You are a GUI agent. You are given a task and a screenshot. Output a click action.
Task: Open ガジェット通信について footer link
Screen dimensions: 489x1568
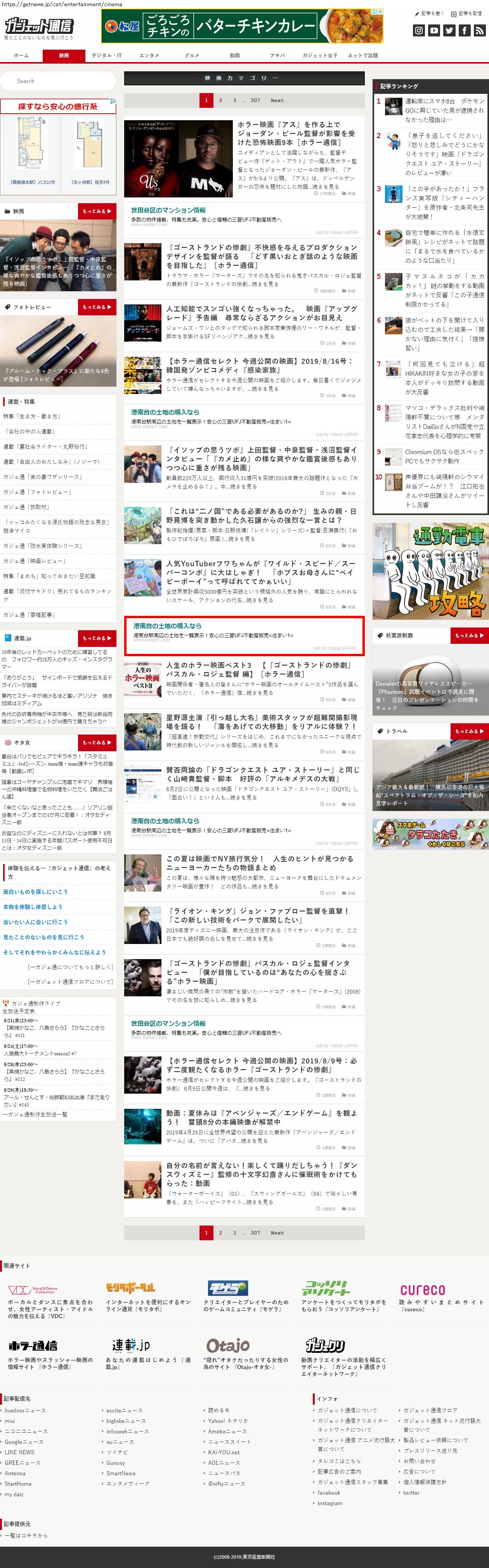347,1411
